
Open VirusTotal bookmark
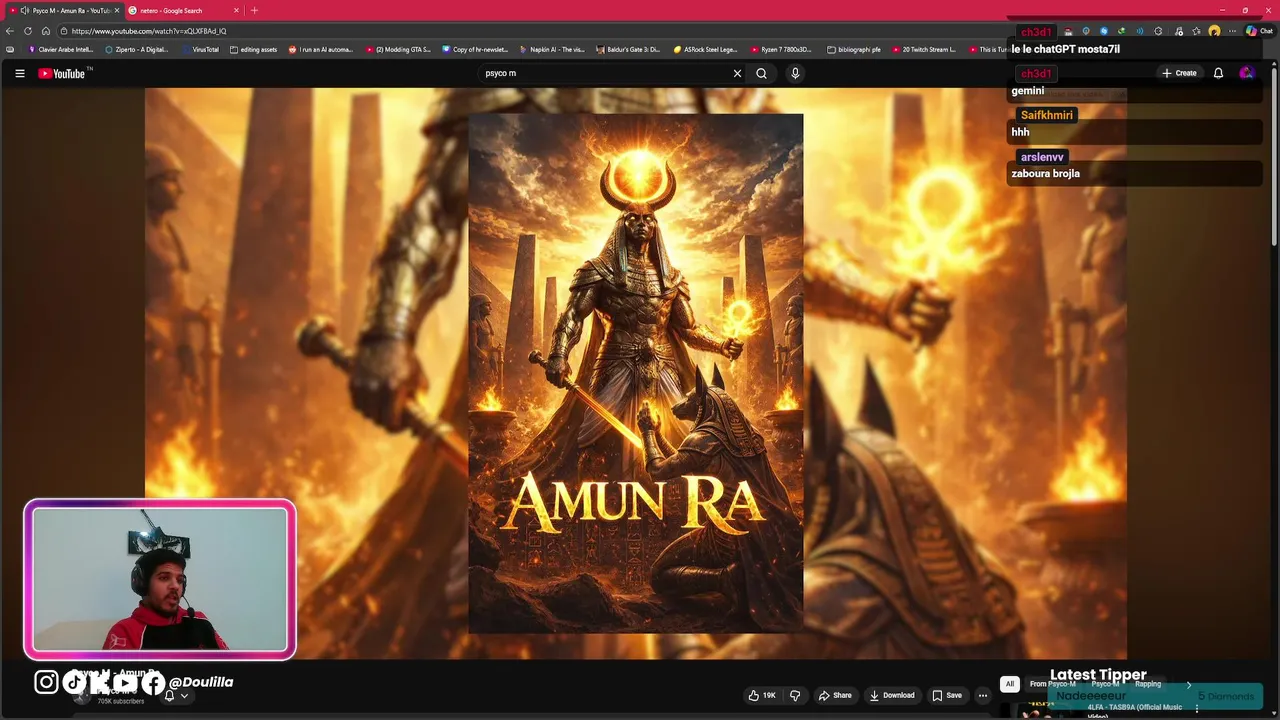199,49
